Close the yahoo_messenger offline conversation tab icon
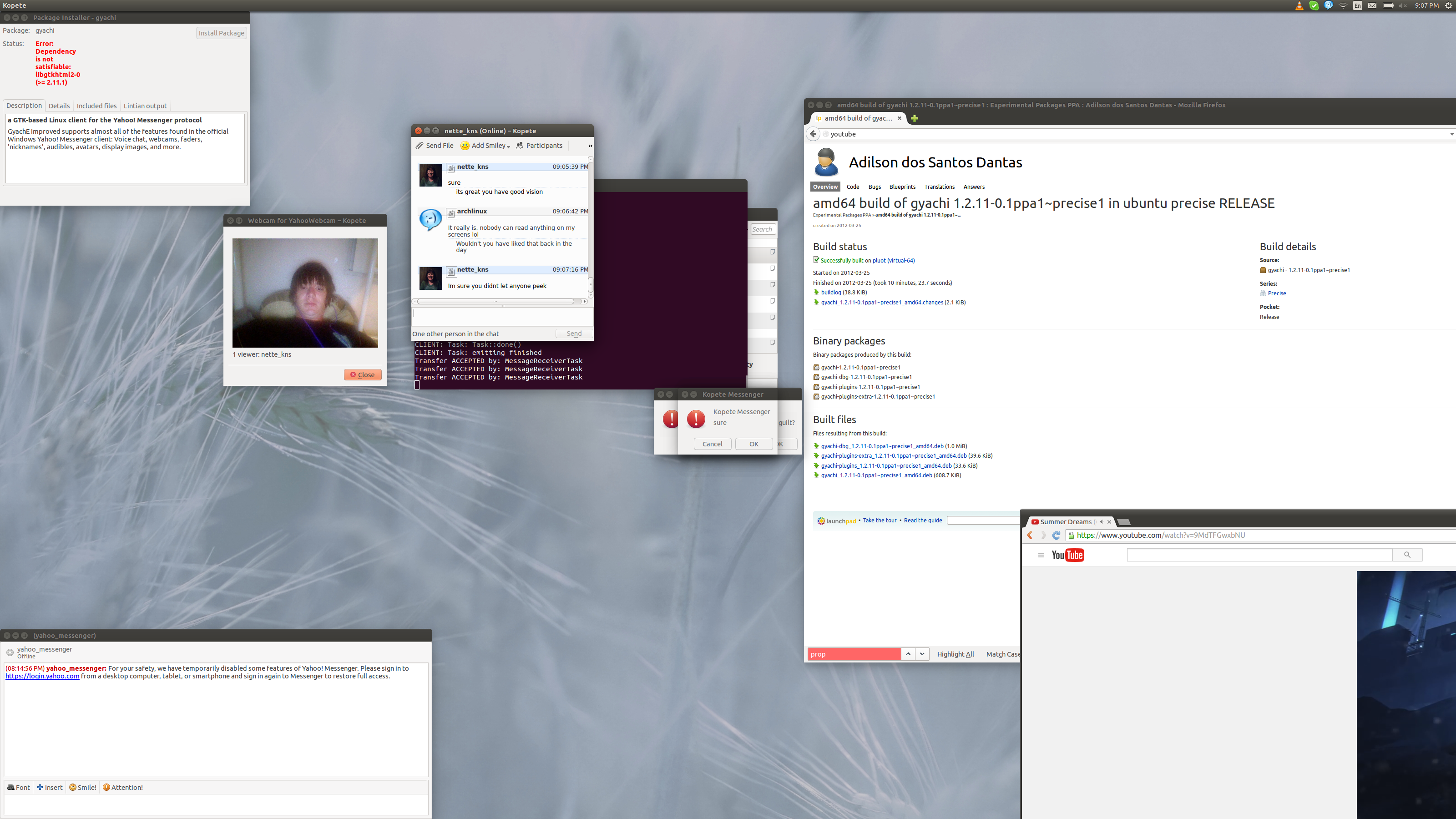The image size is (1456, 819). pyautogui.click(x=10, y=652)
